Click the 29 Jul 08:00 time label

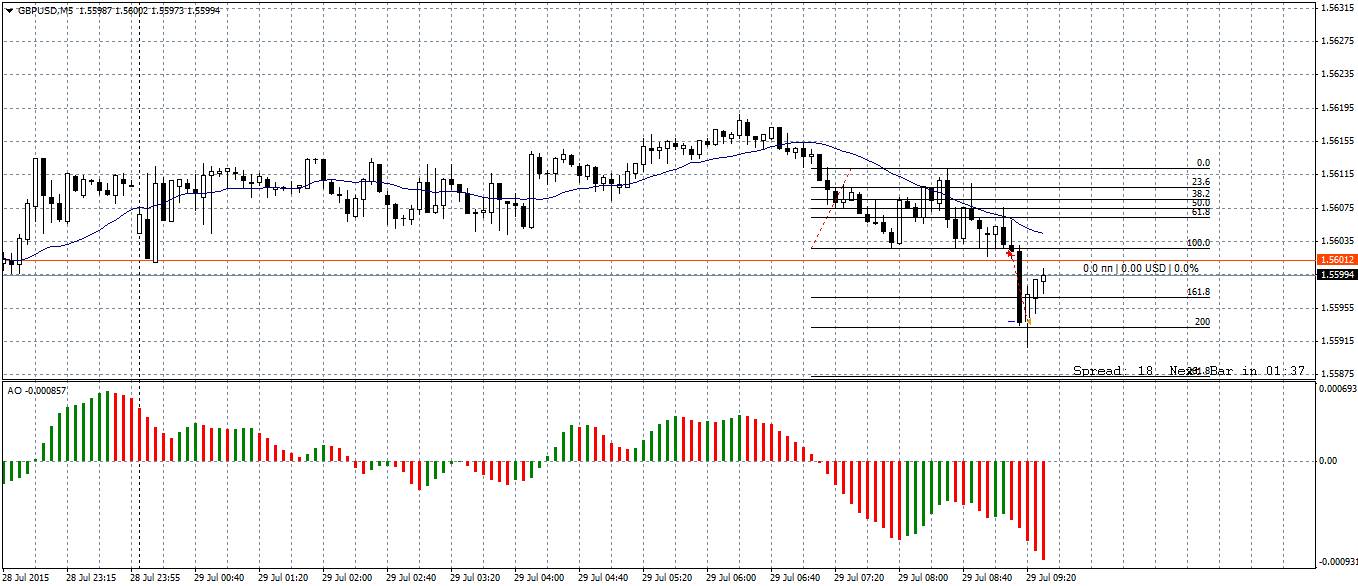pyautogui.click(x=923, y=578)
